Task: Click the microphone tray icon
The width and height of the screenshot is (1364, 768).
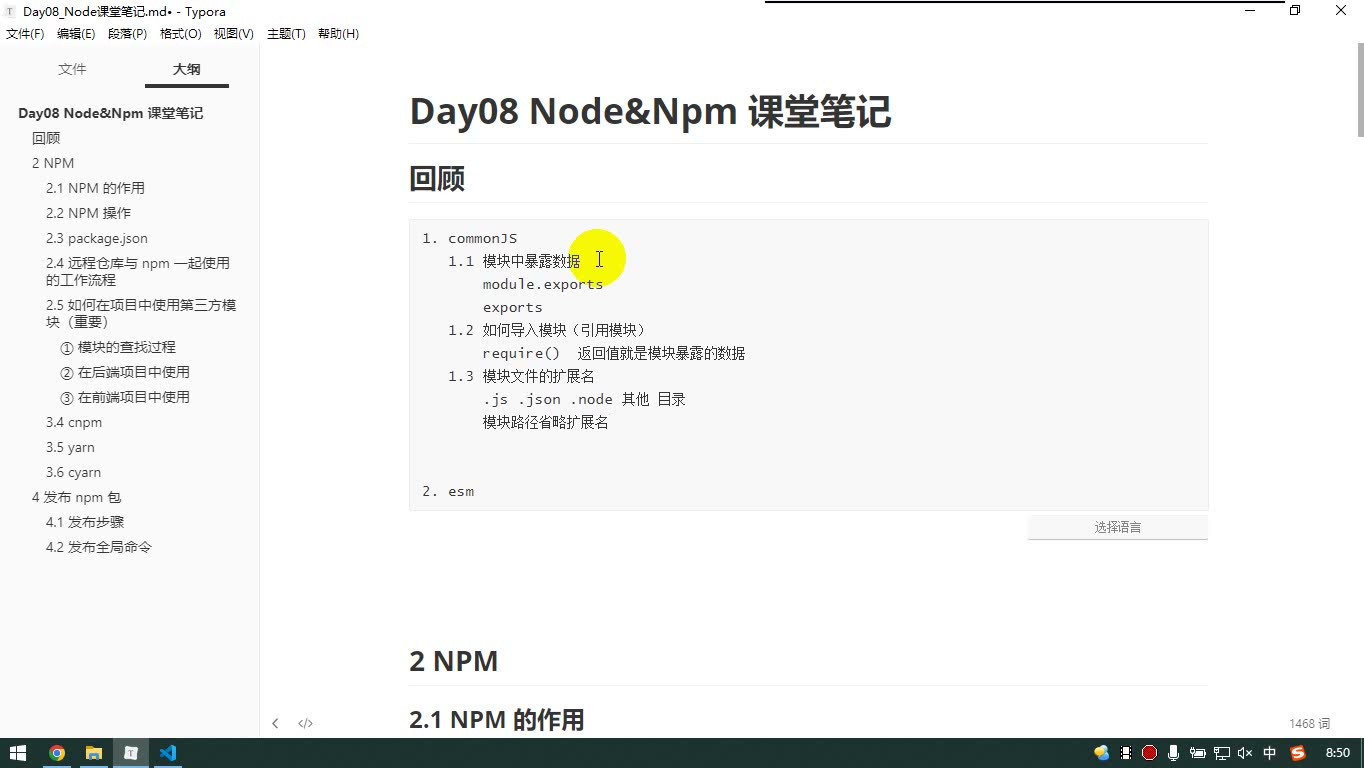Action: tap(1173, 753)
